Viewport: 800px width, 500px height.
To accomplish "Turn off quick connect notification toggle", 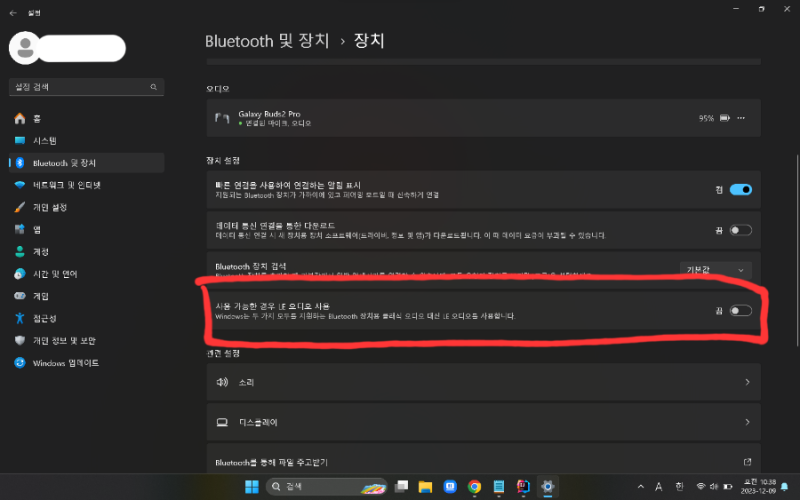I will tap(740, 190).
